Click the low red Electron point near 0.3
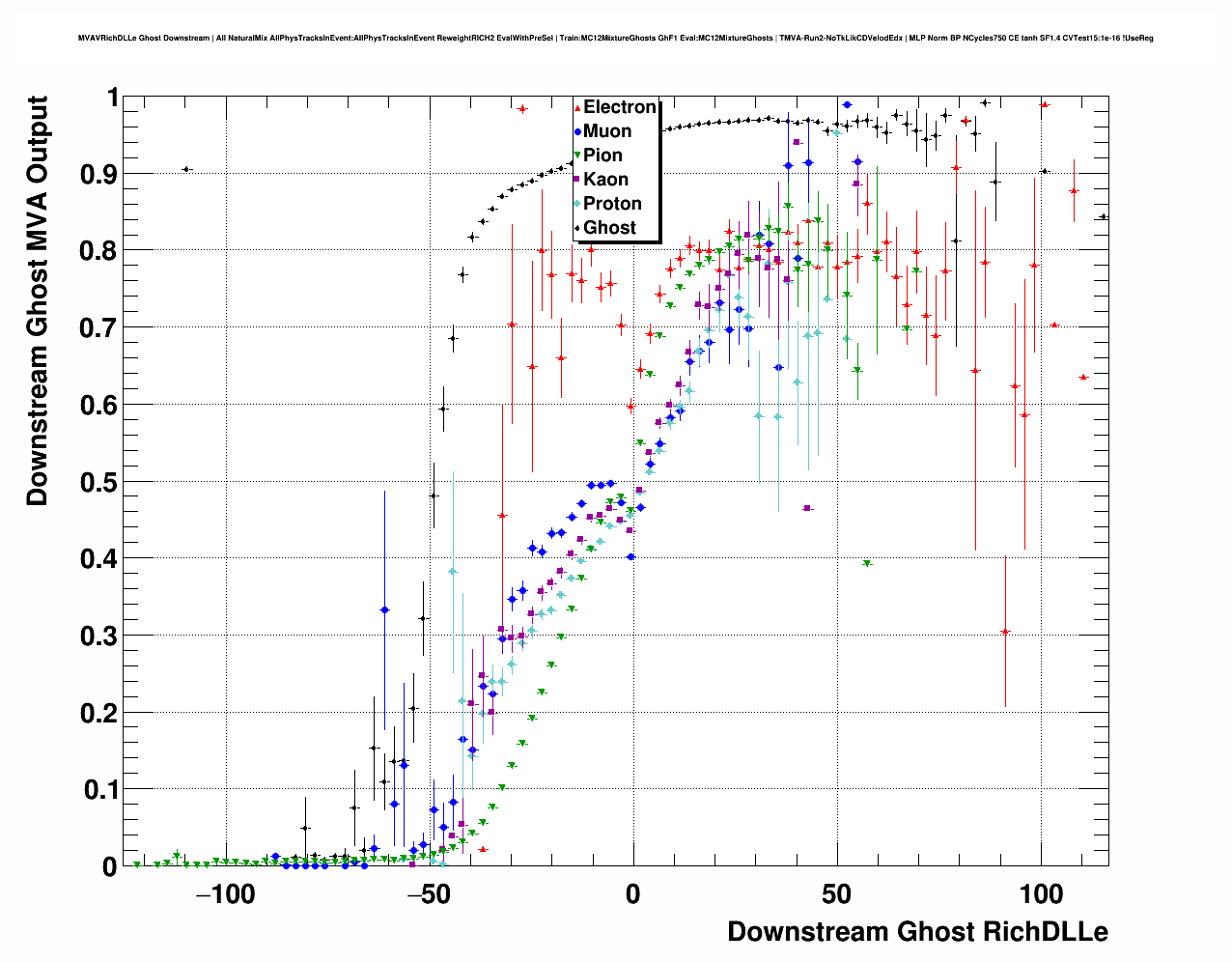Screen dimensions: 1232x962 (1005, 632)
